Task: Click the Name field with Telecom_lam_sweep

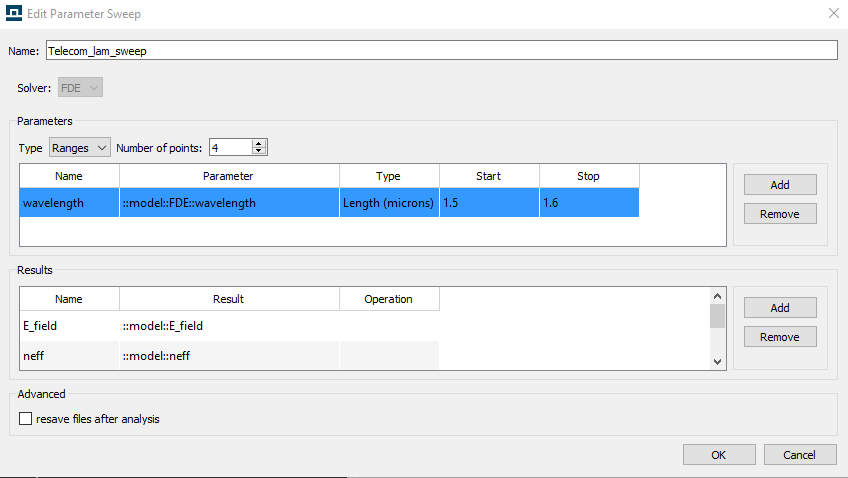Action: (441, 50)
